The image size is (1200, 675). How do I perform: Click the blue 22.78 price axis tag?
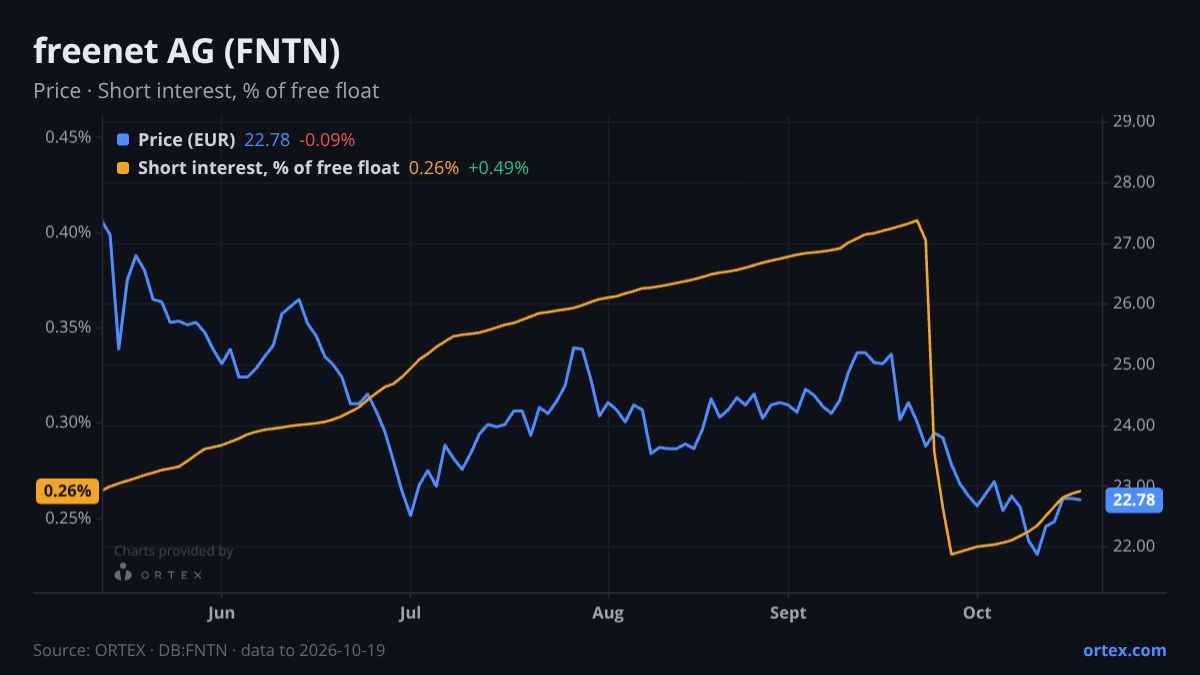tap(1134, 500)
